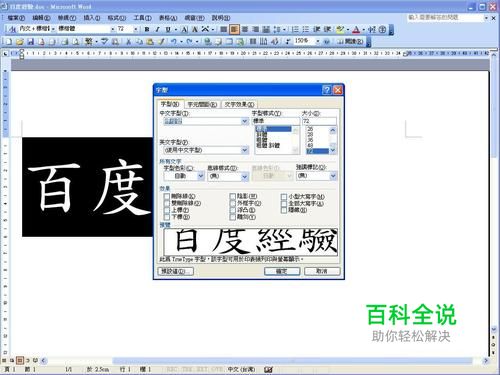
Task: Click the 預設值 Default button
Action: coord(175,271)
